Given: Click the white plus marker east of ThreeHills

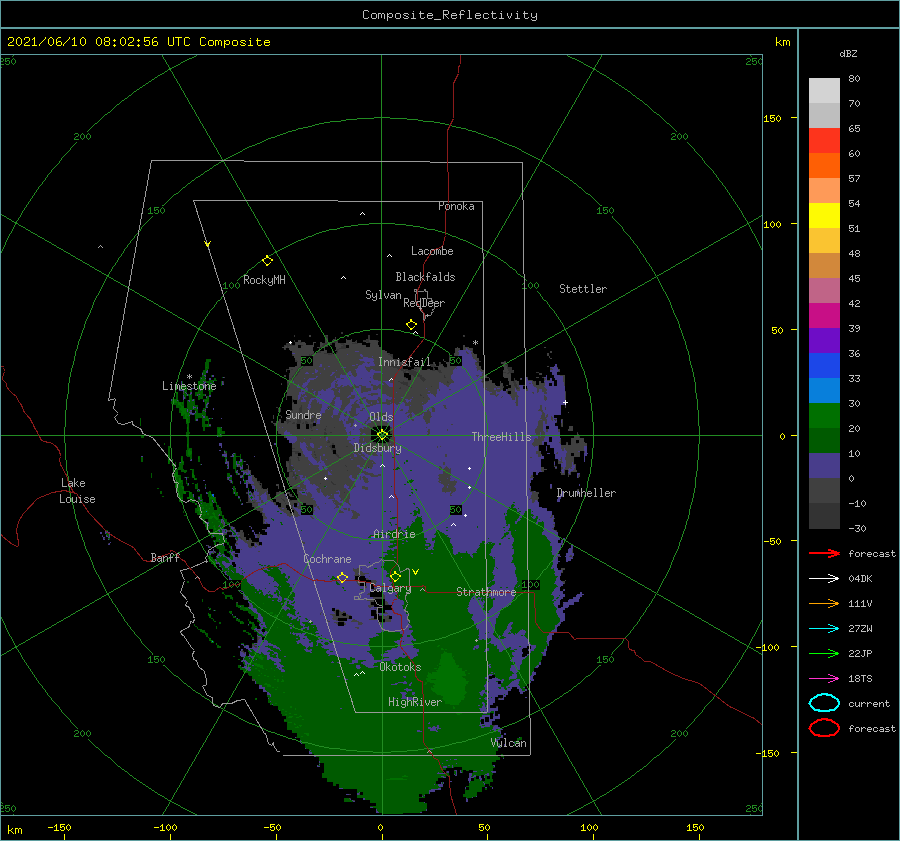Looking at the screenshot, I should 565,402.
